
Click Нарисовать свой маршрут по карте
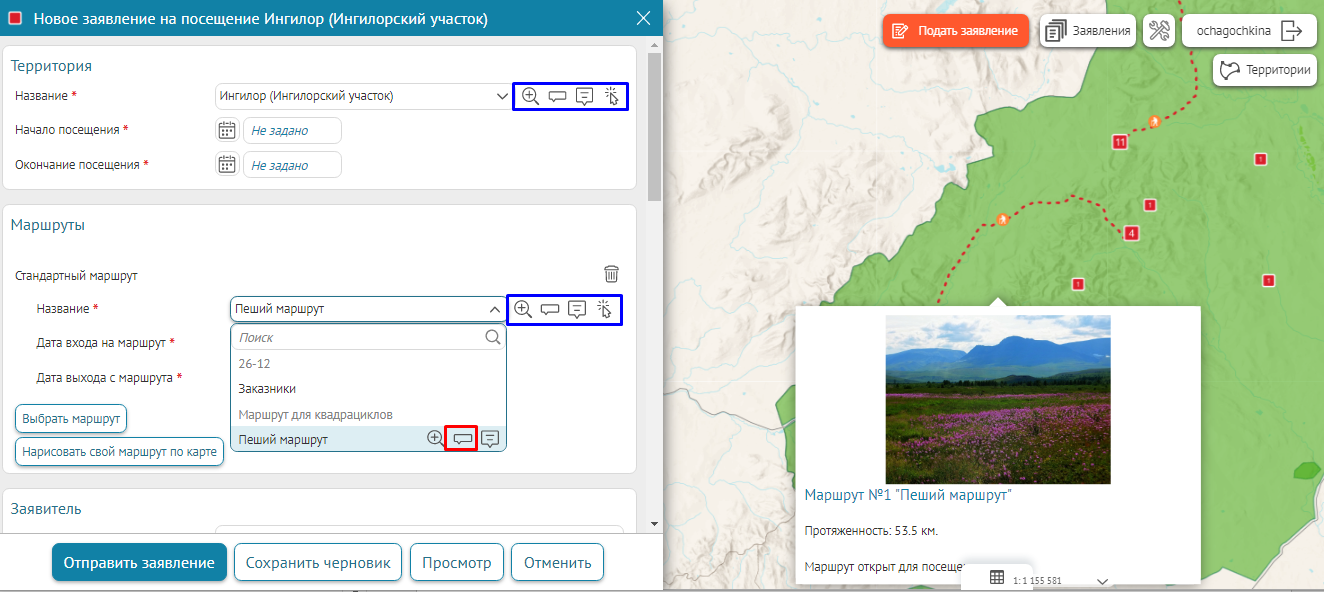(119, 451)
